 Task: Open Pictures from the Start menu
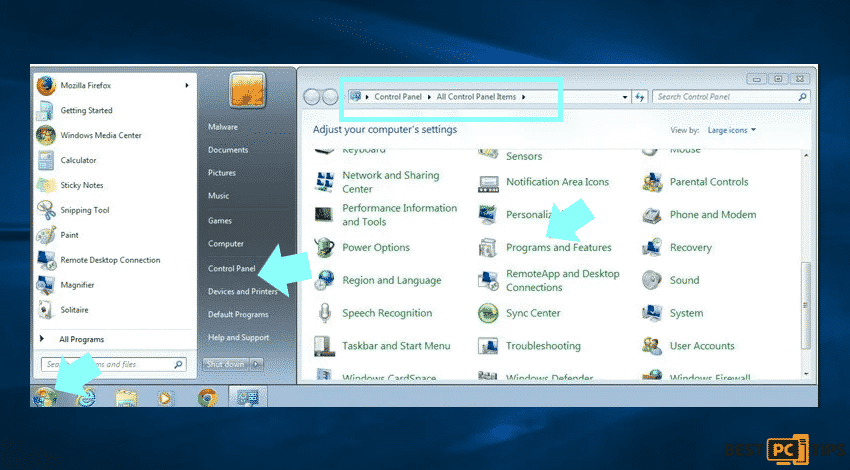[222, 173]
